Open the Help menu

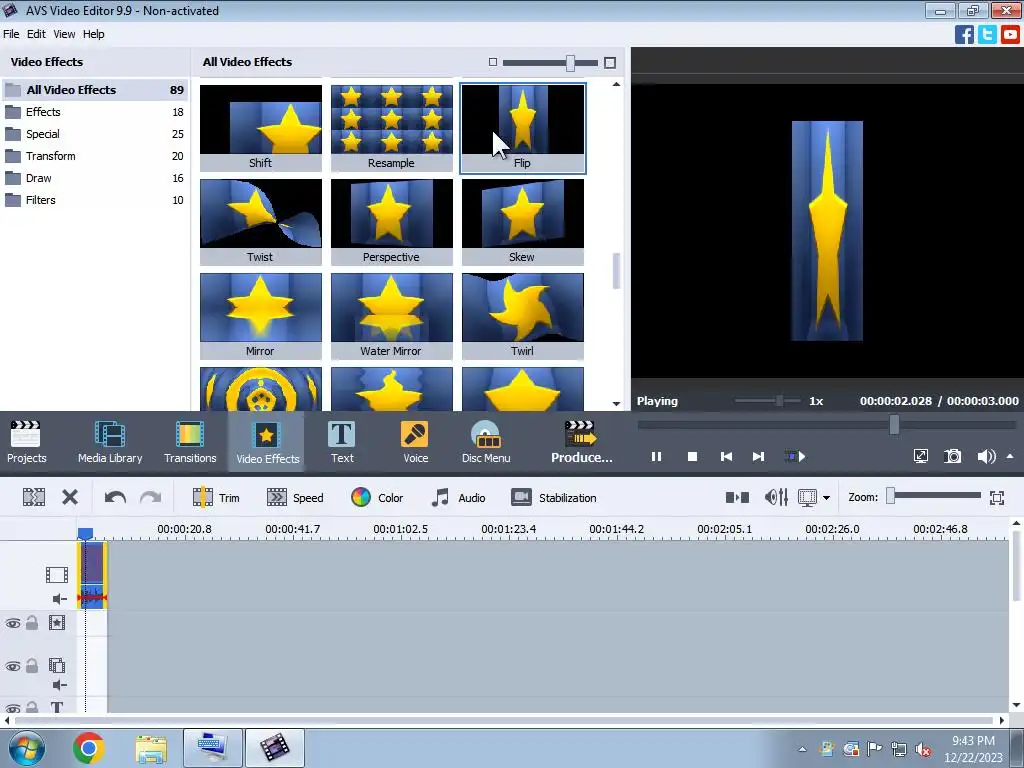93,34
